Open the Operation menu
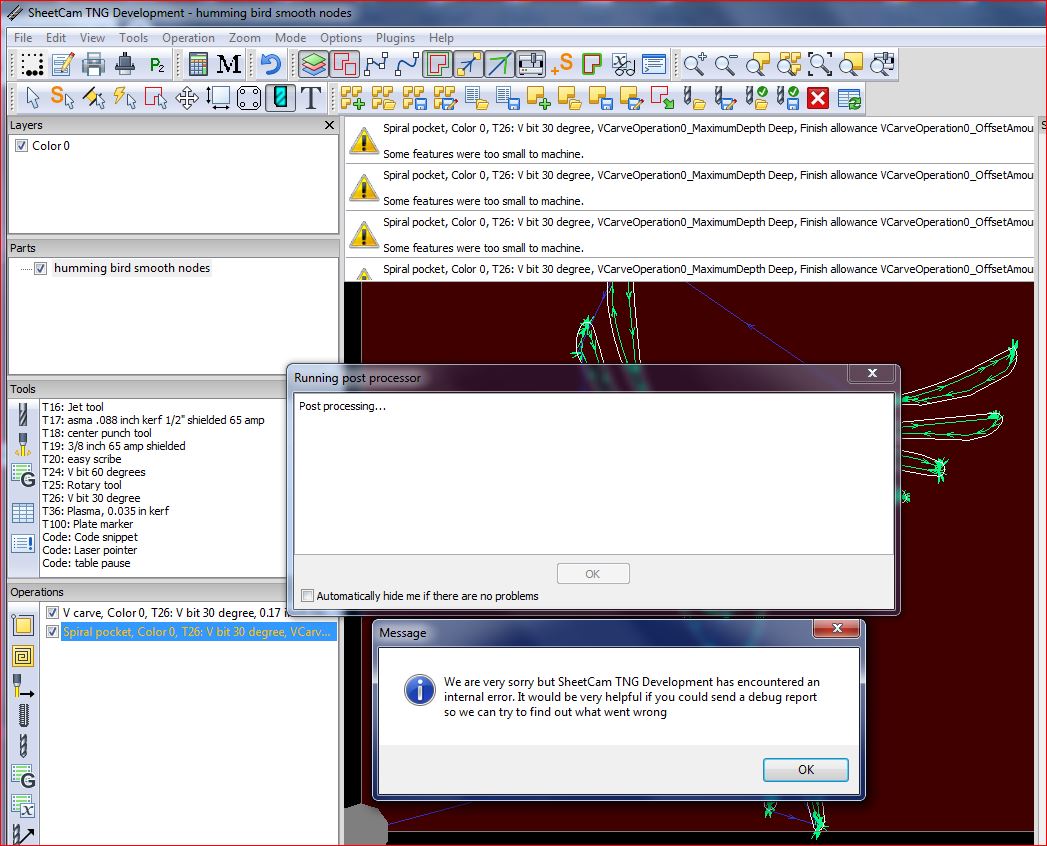 [188, 38]
